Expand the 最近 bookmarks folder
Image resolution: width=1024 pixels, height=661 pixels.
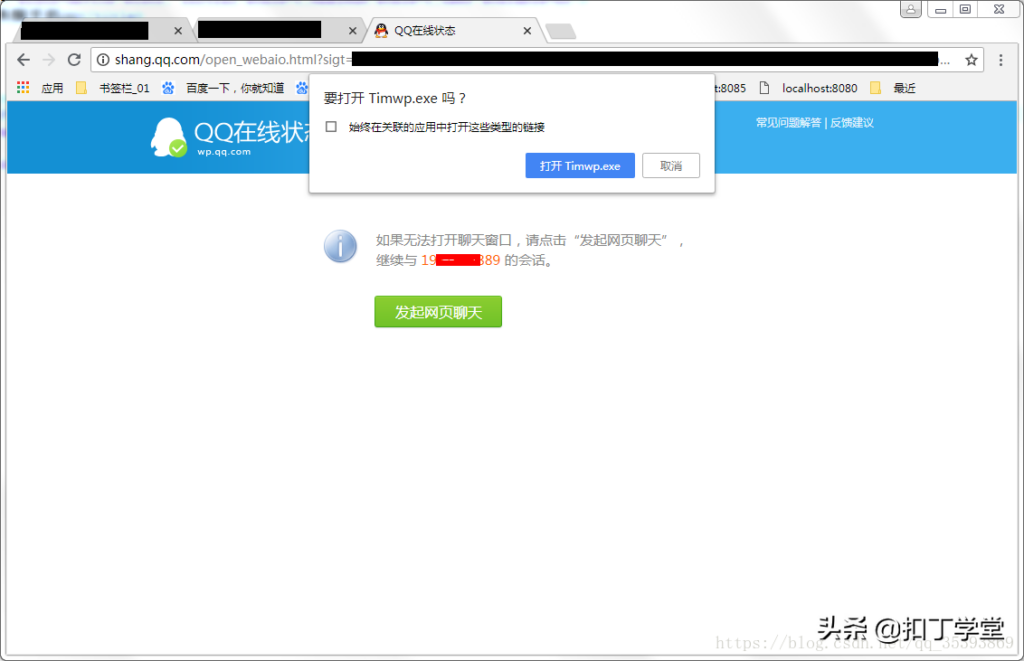pos(898,88)
